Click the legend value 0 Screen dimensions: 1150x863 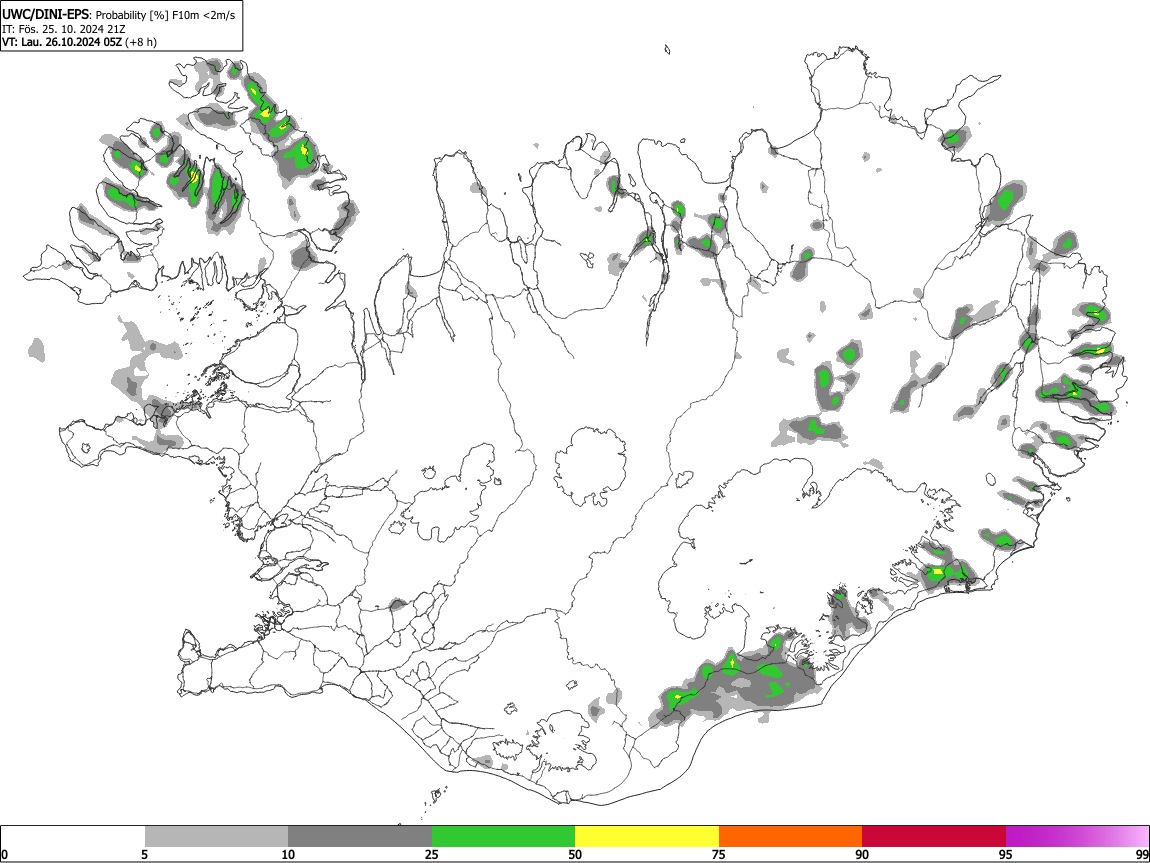tap(4, 854)
